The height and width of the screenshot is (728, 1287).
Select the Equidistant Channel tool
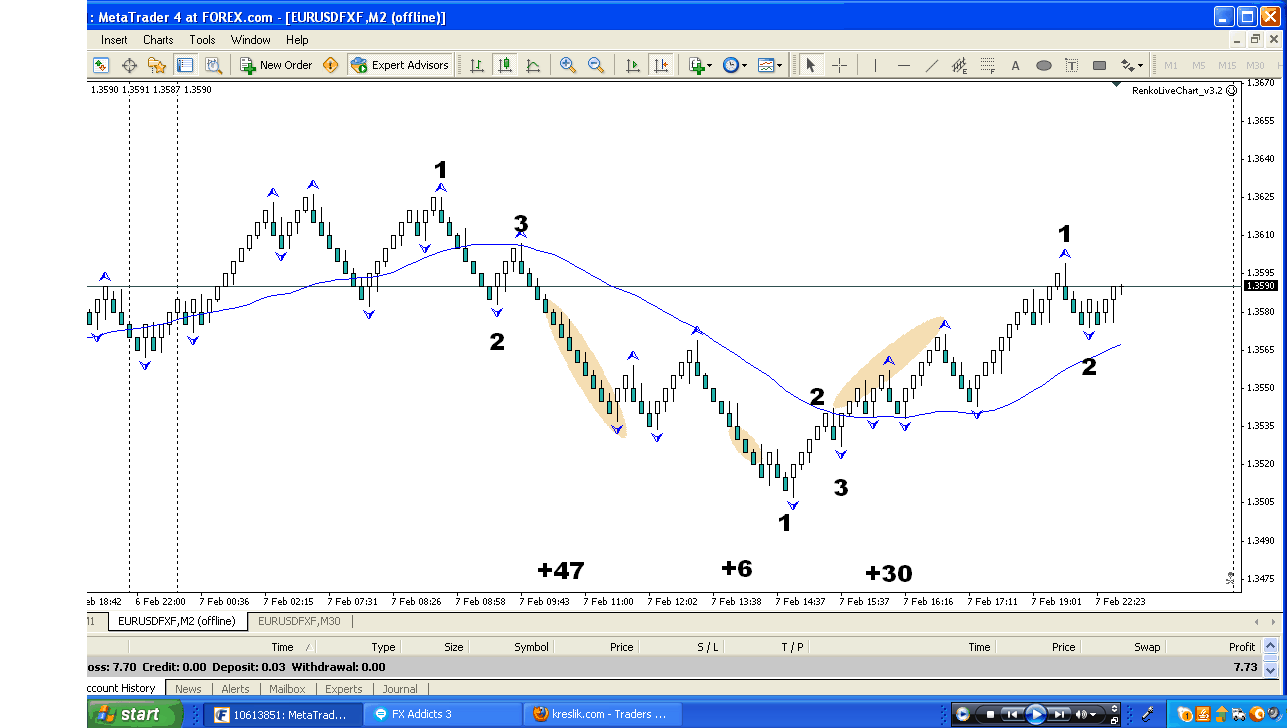coord(959,65)
